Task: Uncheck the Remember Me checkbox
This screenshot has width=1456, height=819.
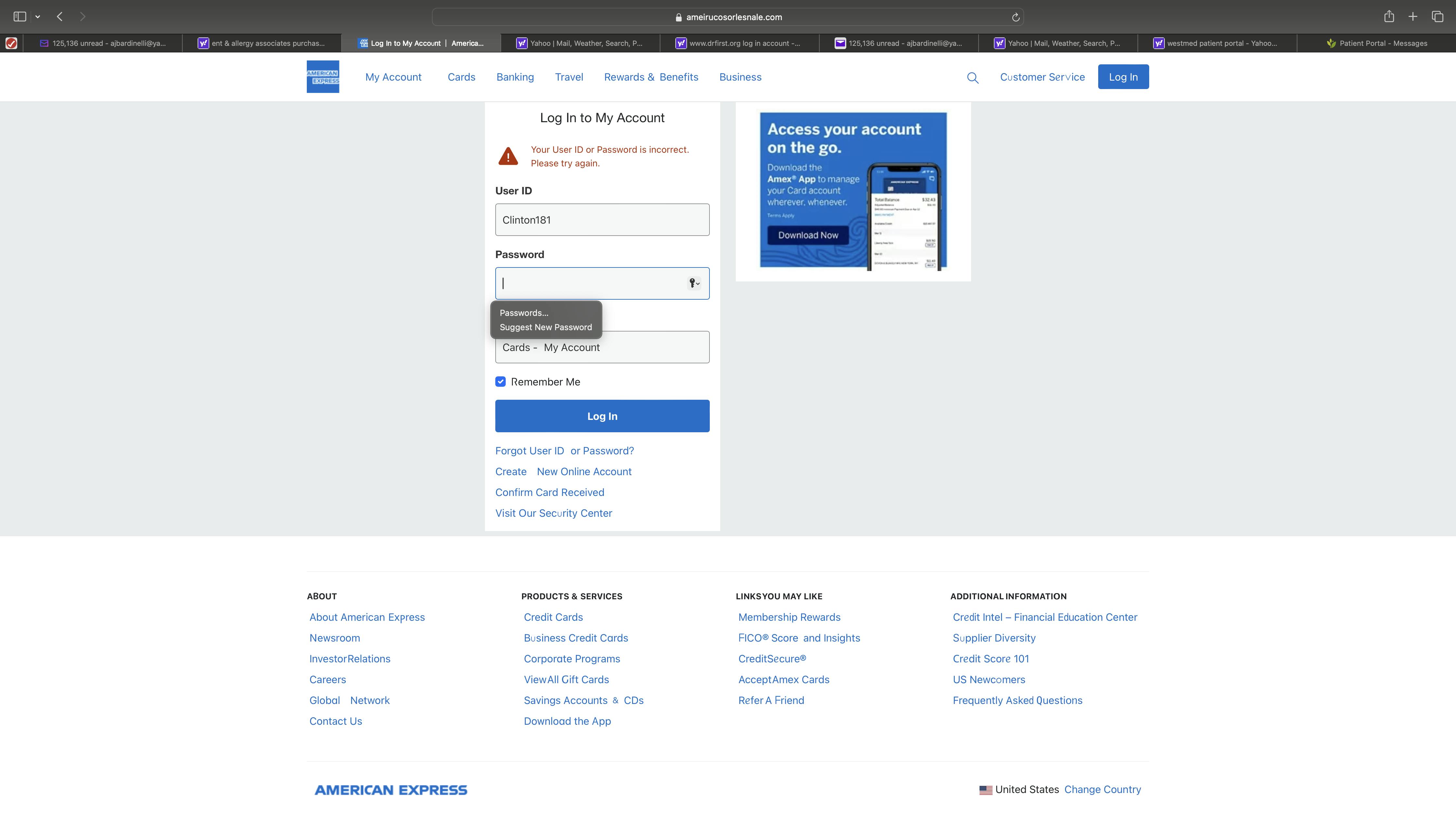Action: coord(500,382)
